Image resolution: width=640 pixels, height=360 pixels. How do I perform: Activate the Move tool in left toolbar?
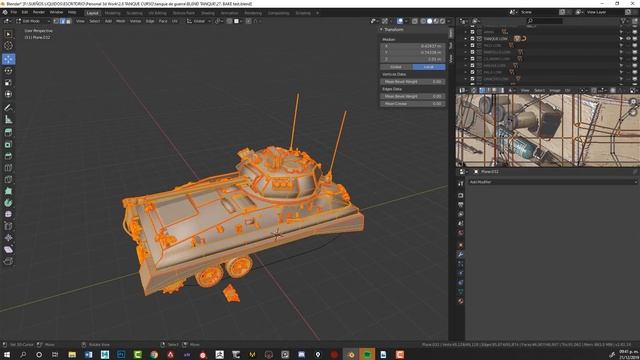tap(8, 59)
